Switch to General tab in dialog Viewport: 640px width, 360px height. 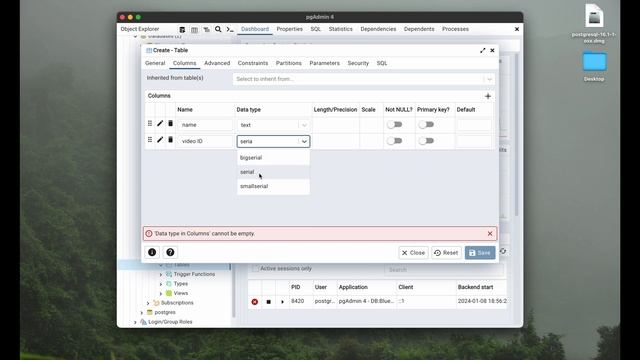(x=155, y=63)
